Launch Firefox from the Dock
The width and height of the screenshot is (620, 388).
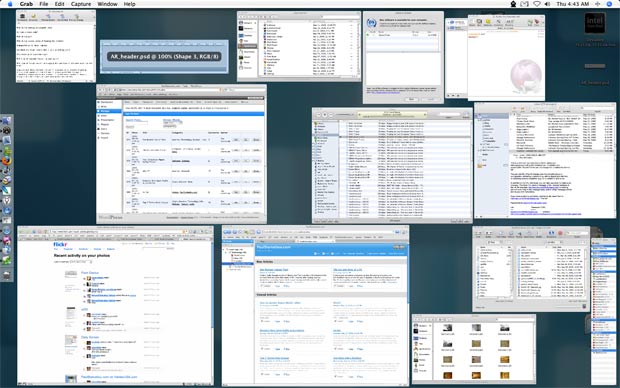pos(7,161)
